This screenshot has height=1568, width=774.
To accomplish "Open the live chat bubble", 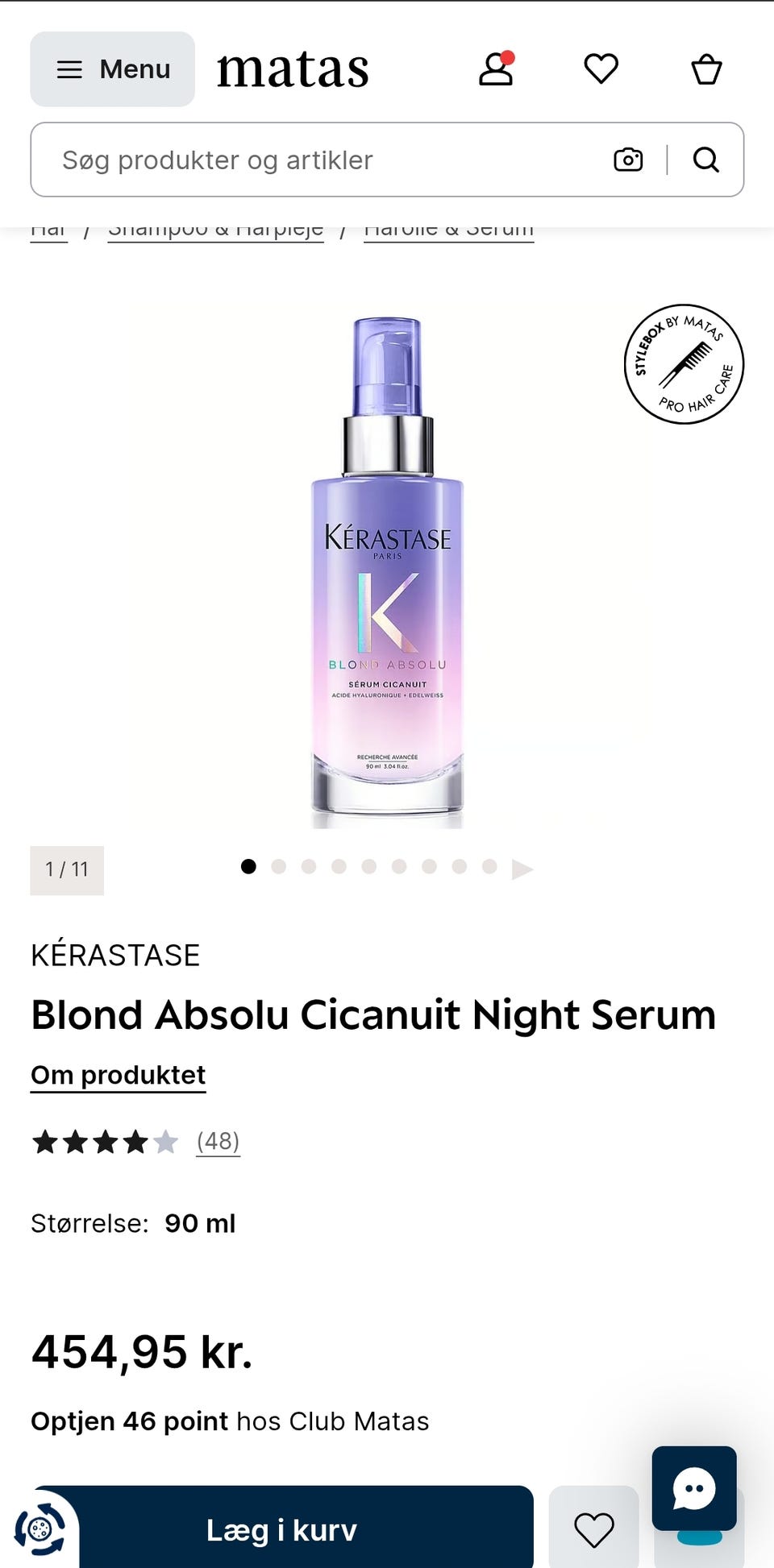I will (x=694, y=1488).
